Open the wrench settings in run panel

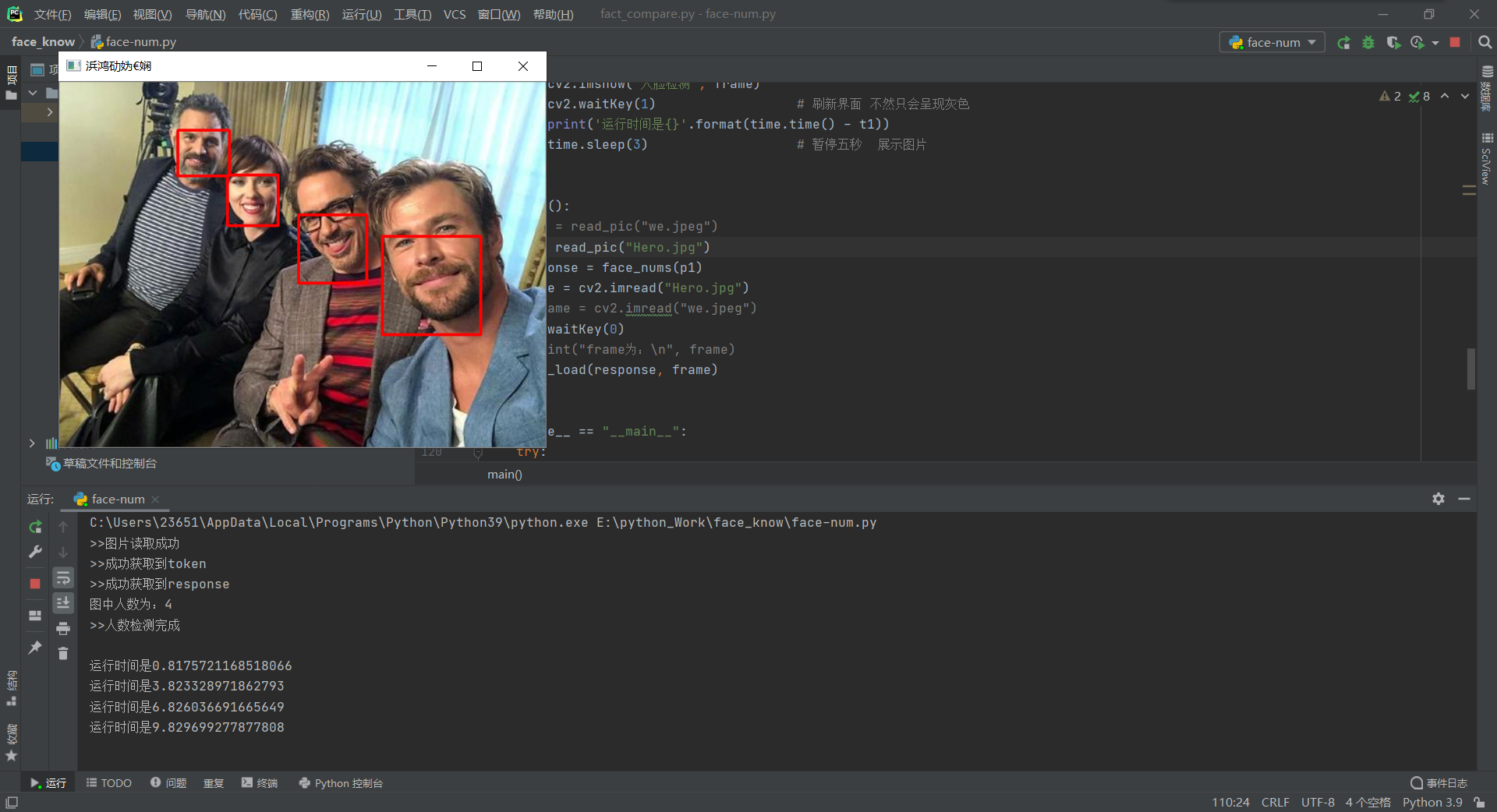(x=35, y=552)
